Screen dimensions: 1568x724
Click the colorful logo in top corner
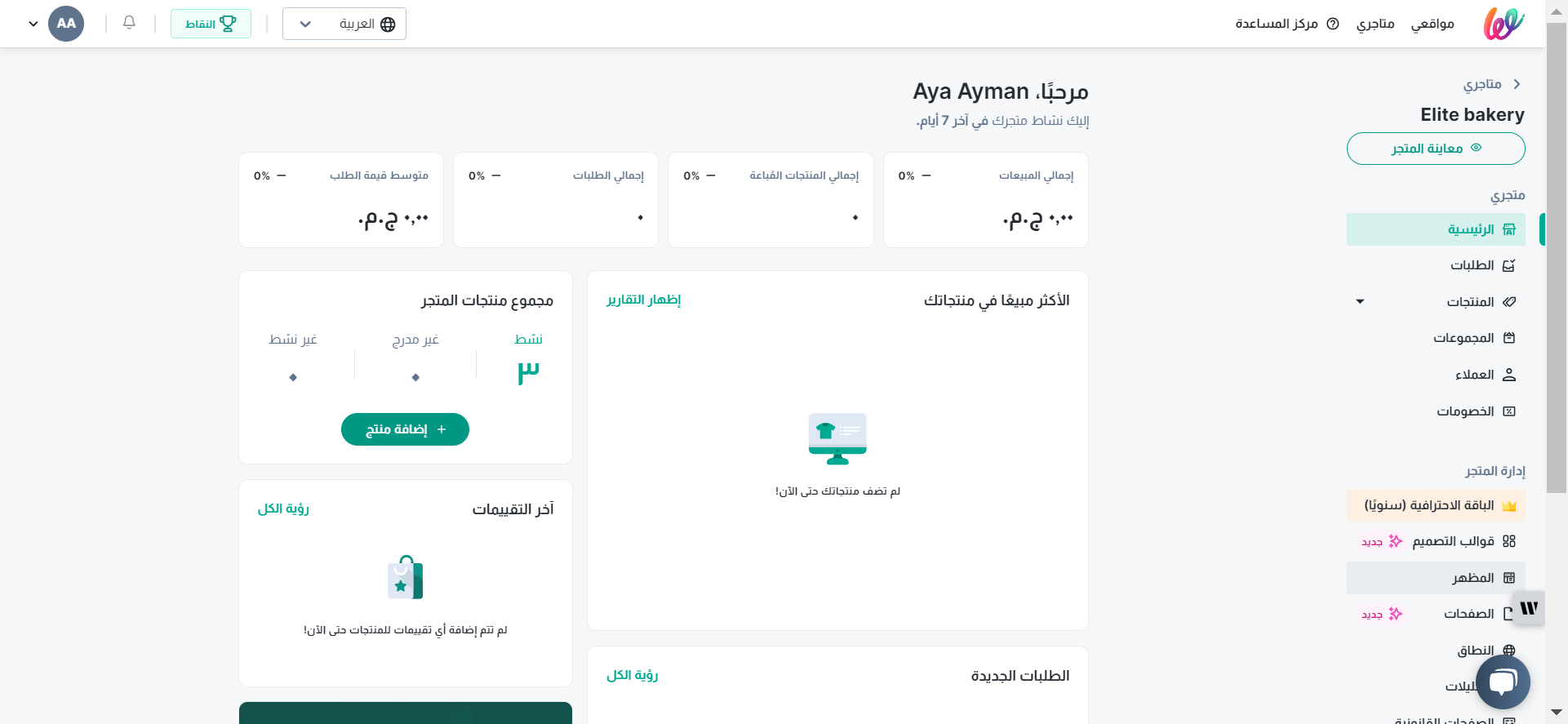(1503, 24)
